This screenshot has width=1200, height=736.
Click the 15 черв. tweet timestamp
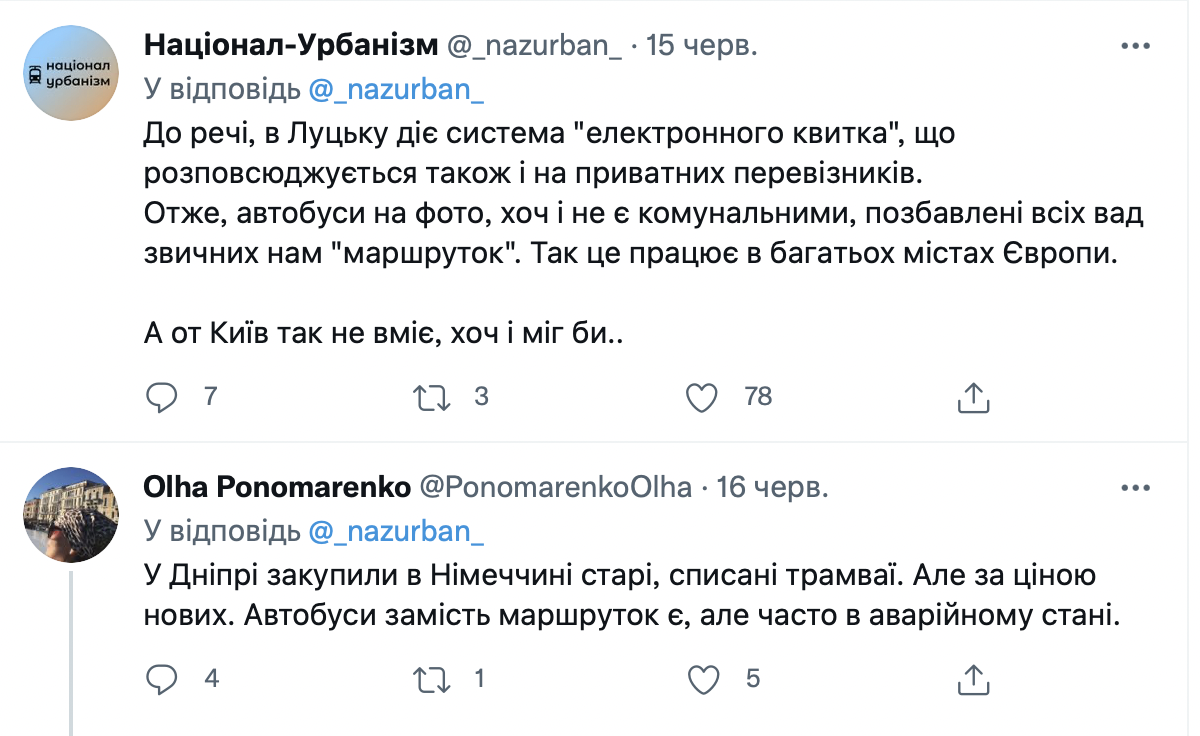point(702,46)
